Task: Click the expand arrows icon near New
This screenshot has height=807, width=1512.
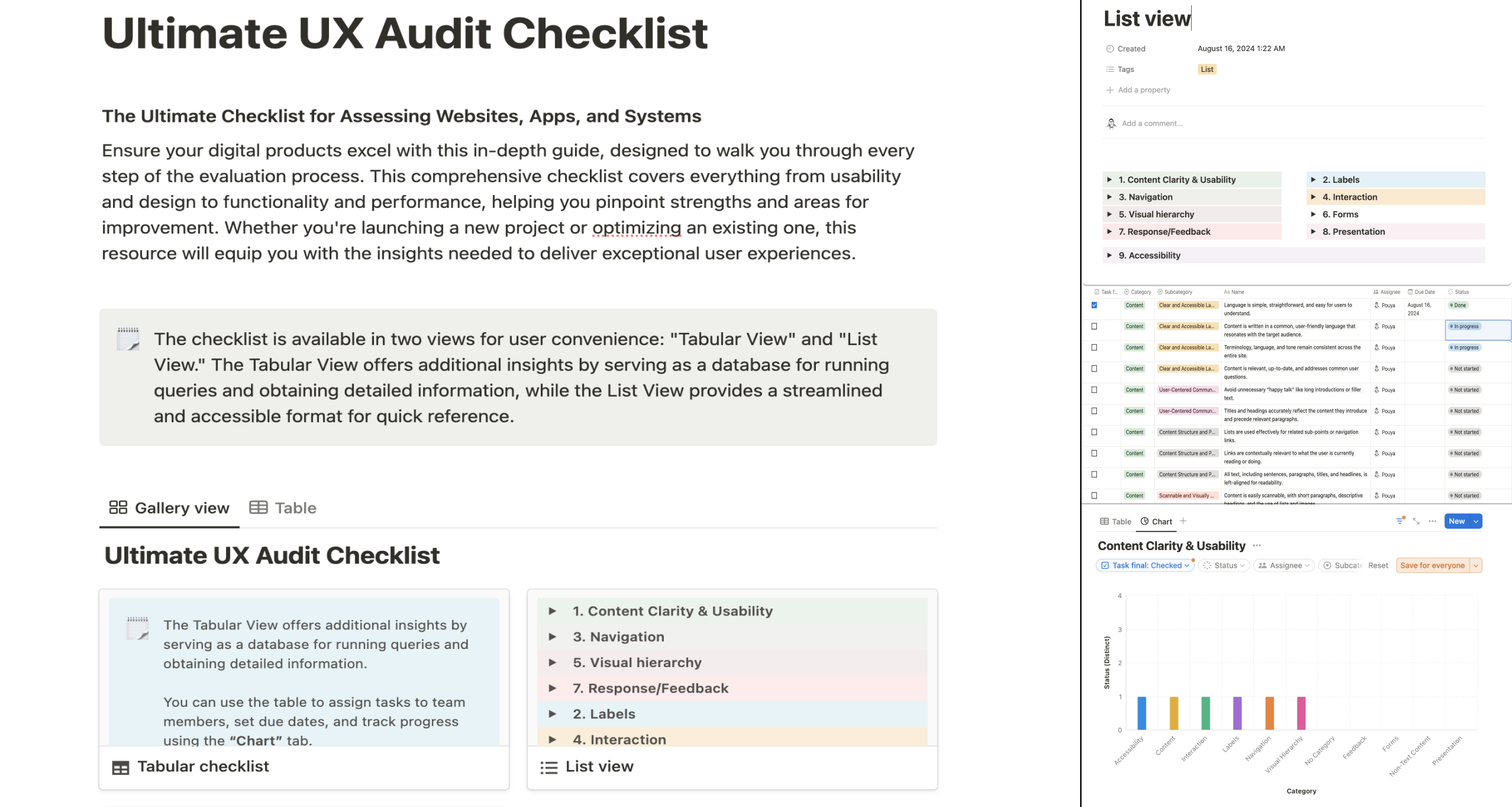Action: coord(1416,521)
